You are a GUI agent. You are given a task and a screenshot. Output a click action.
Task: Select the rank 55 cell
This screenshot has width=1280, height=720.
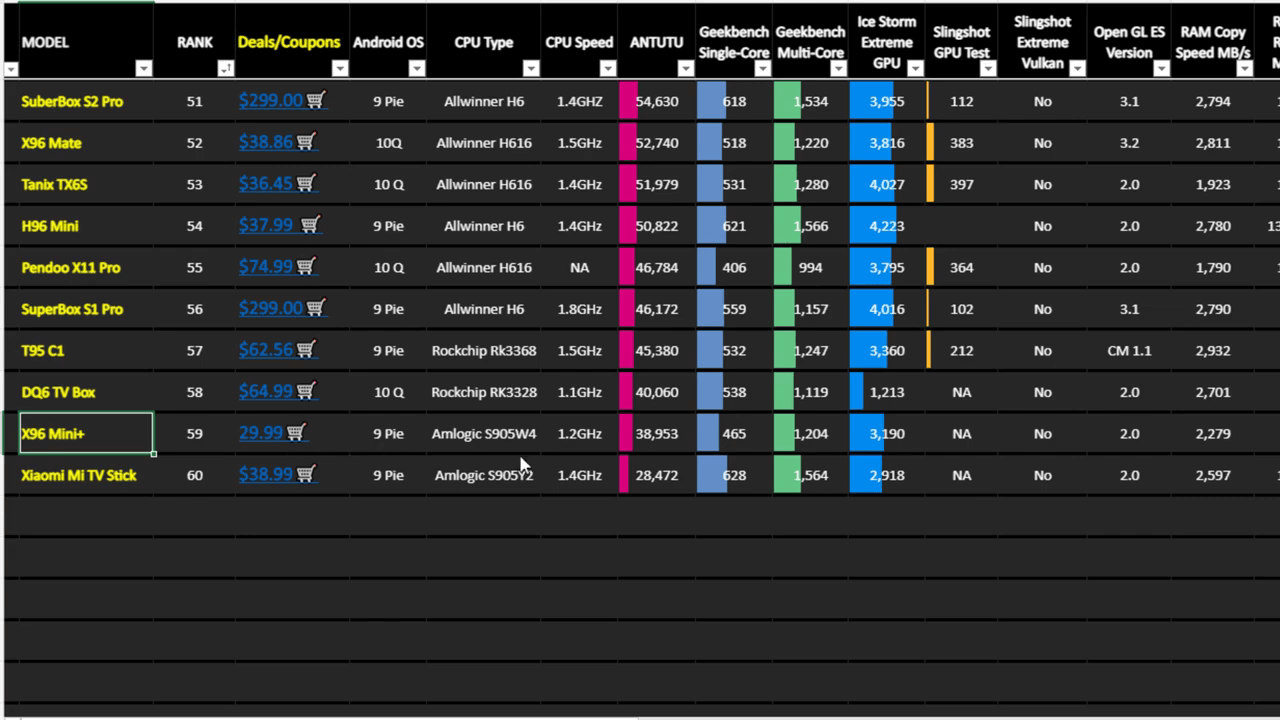pyautogui.click(x=194, y=267)
